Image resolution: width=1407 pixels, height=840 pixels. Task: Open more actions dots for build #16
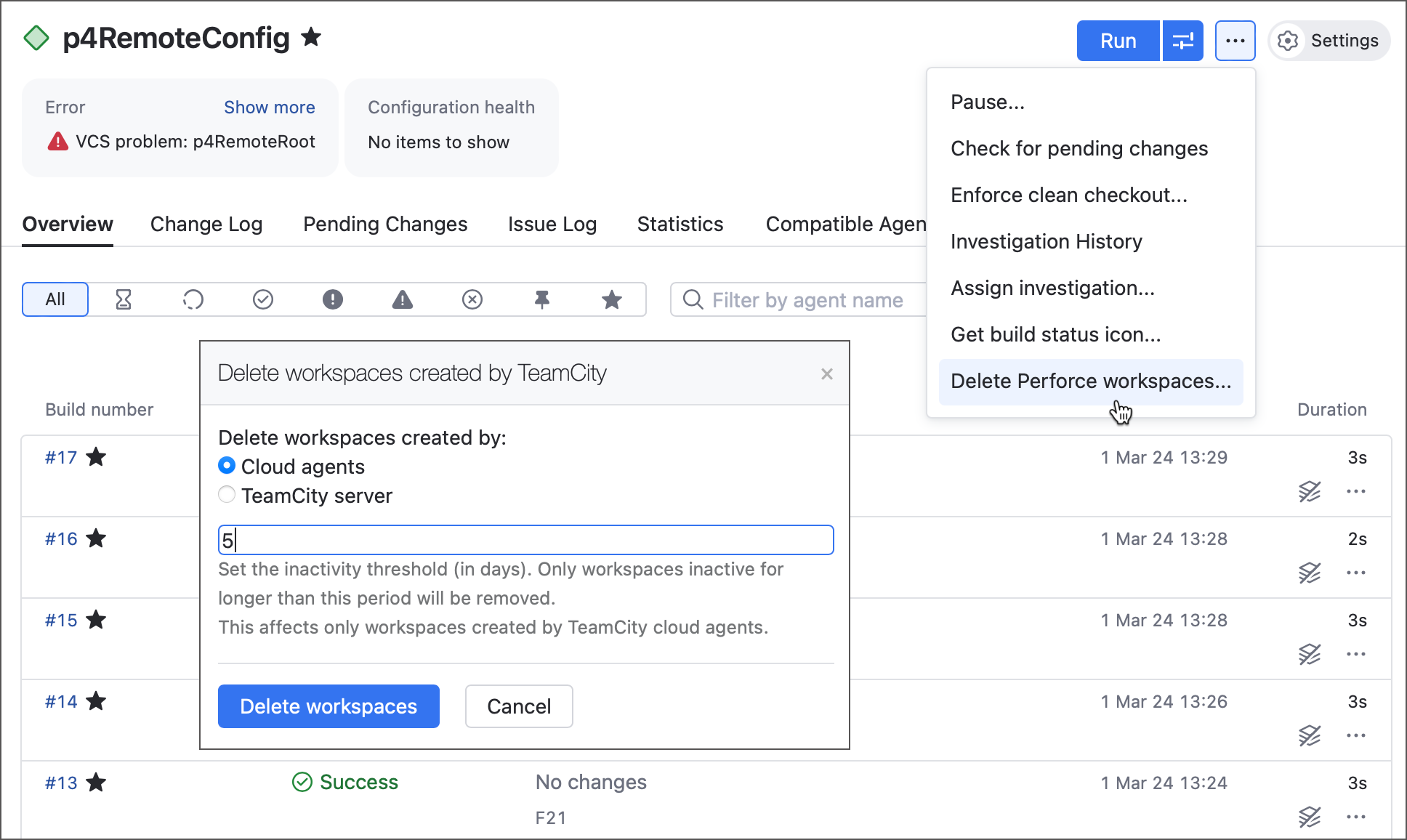1356,573
